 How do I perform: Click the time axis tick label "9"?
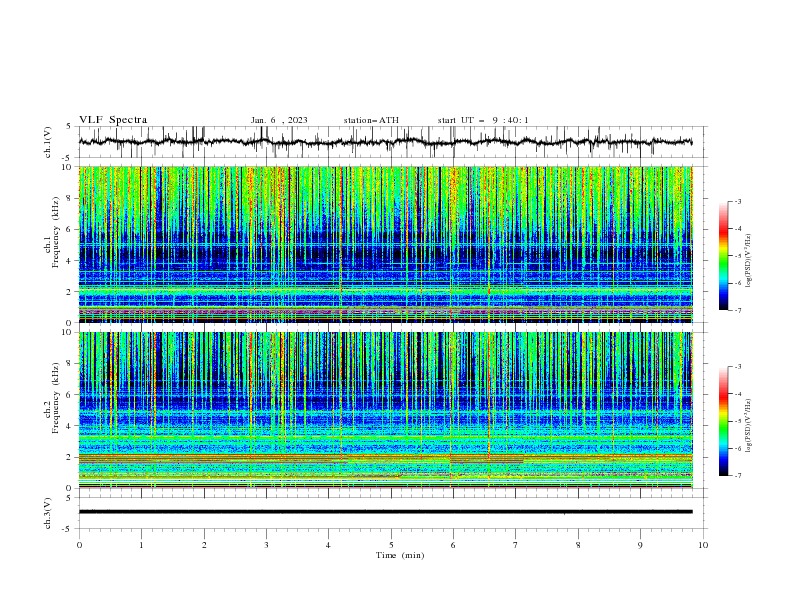click(x=640, y=545)
